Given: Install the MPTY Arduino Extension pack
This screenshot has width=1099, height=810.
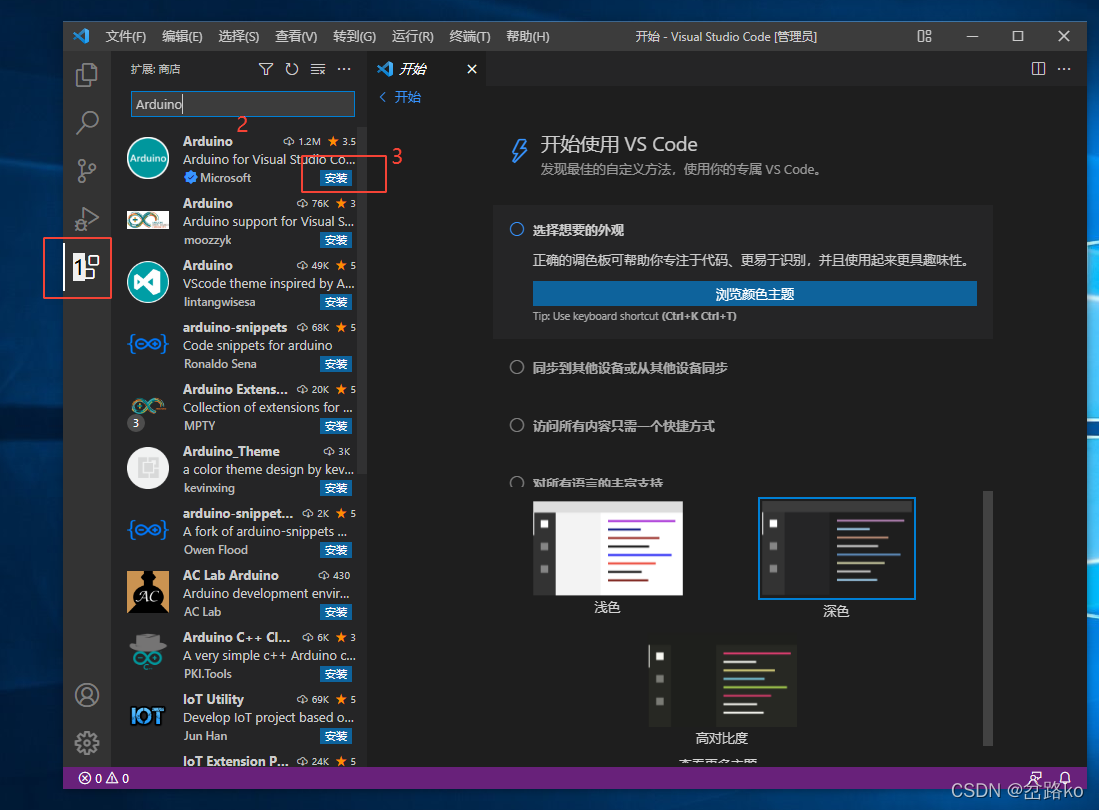Looking at the screenshot, I should pos(336,426).
